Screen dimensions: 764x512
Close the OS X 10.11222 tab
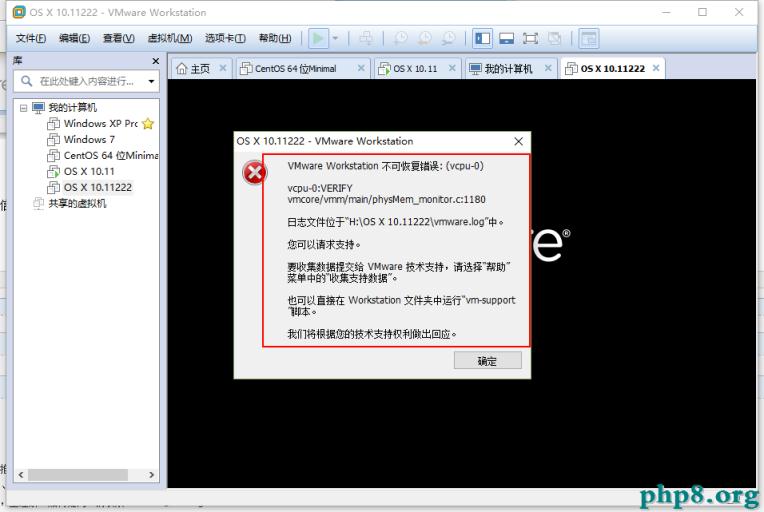pos(656,68)
